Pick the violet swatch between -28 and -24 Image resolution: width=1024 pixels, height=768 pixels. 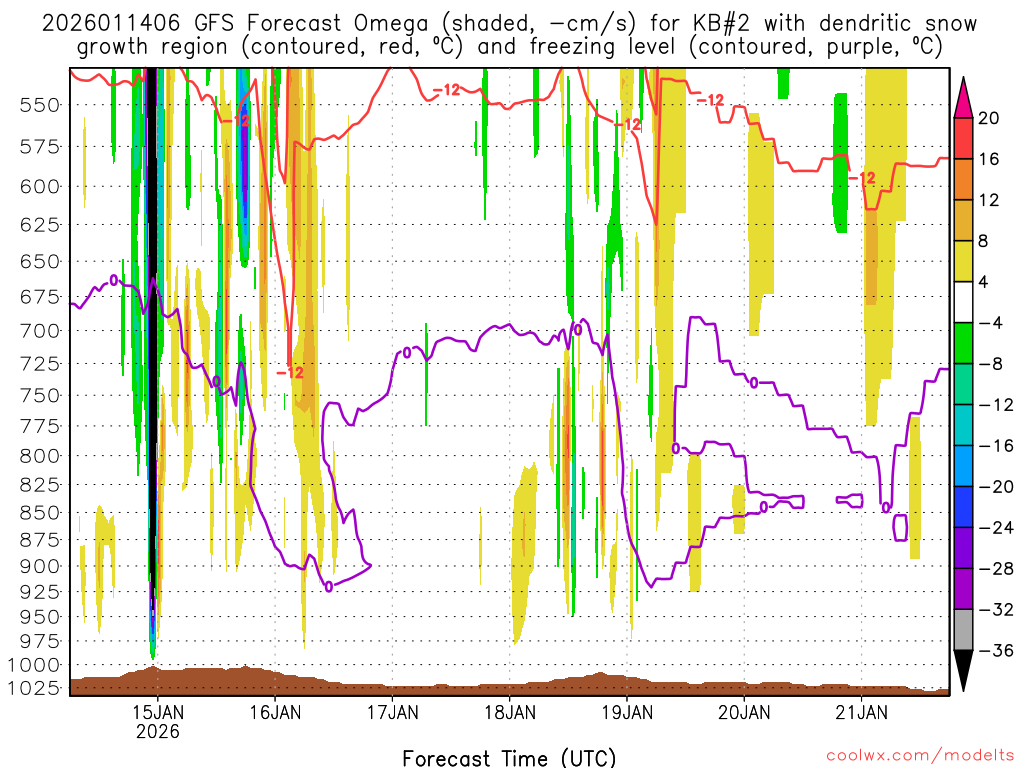[963, 548]
